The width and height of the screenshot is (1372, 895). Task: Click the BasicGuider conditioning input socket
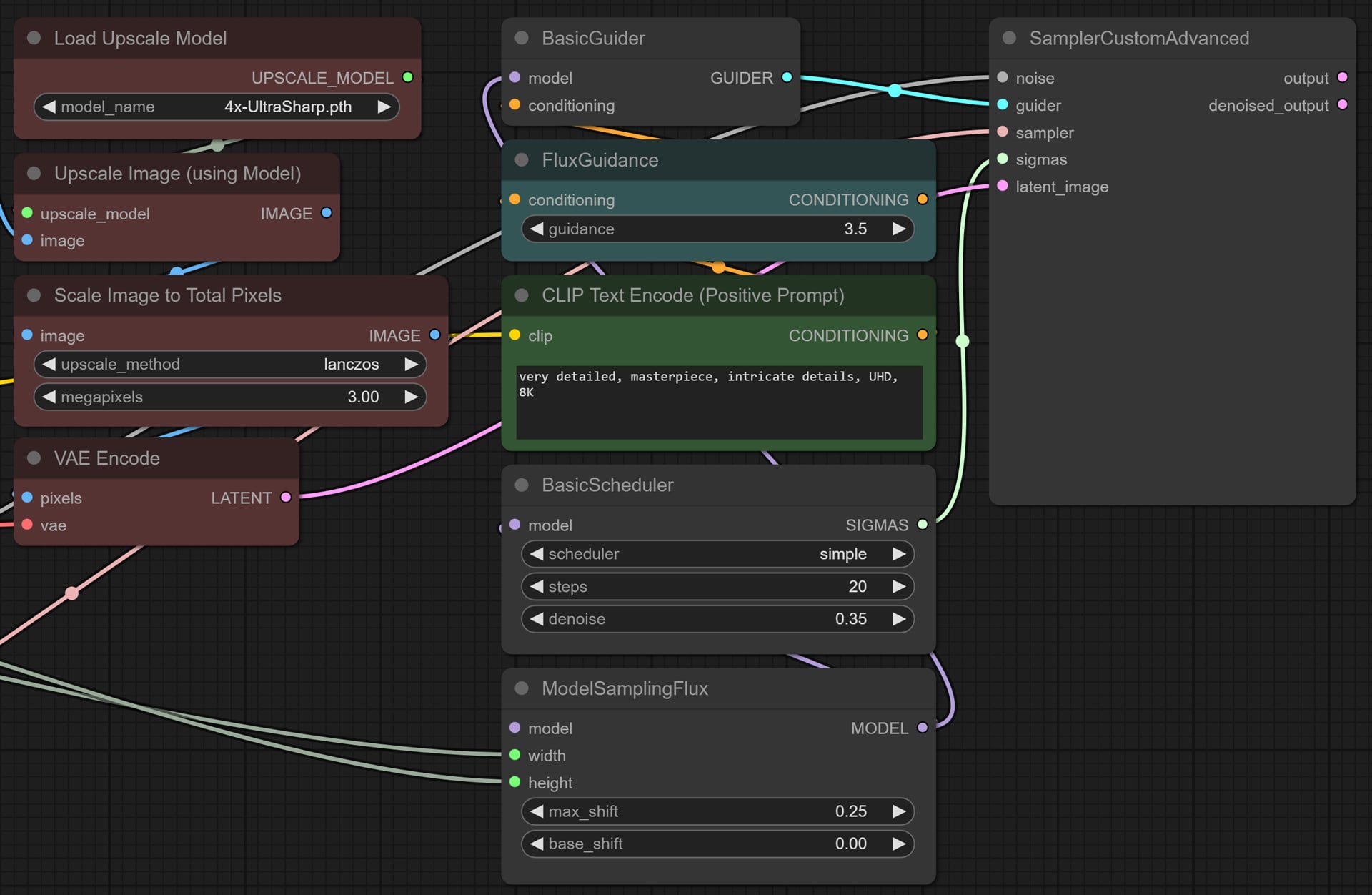[x=514, y=104]
